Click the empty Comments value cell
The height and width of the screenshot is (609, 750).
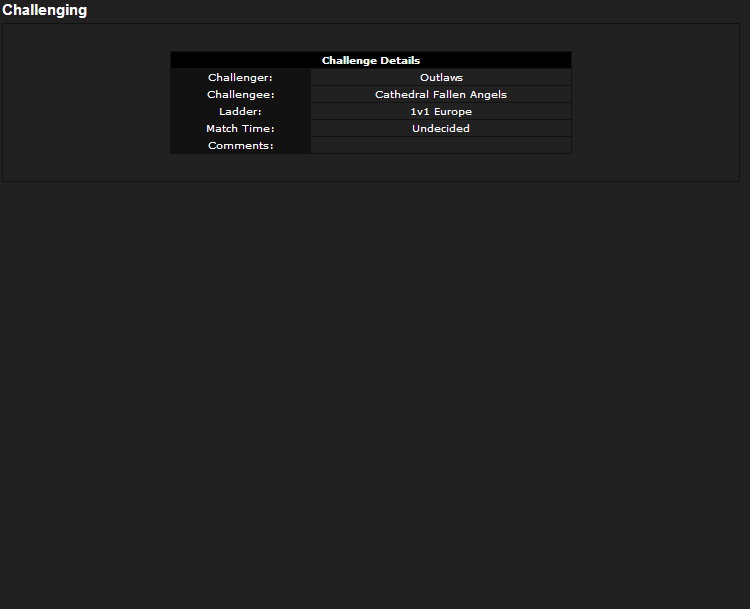pyautogui.click(x=441, y=145)
